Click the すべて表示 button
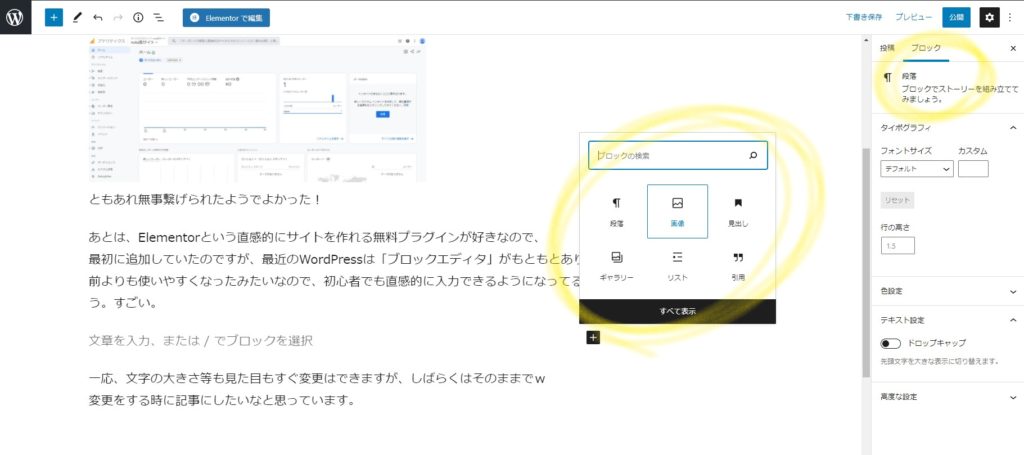This screenshot has width=1024, height=455. pos(677,311)
